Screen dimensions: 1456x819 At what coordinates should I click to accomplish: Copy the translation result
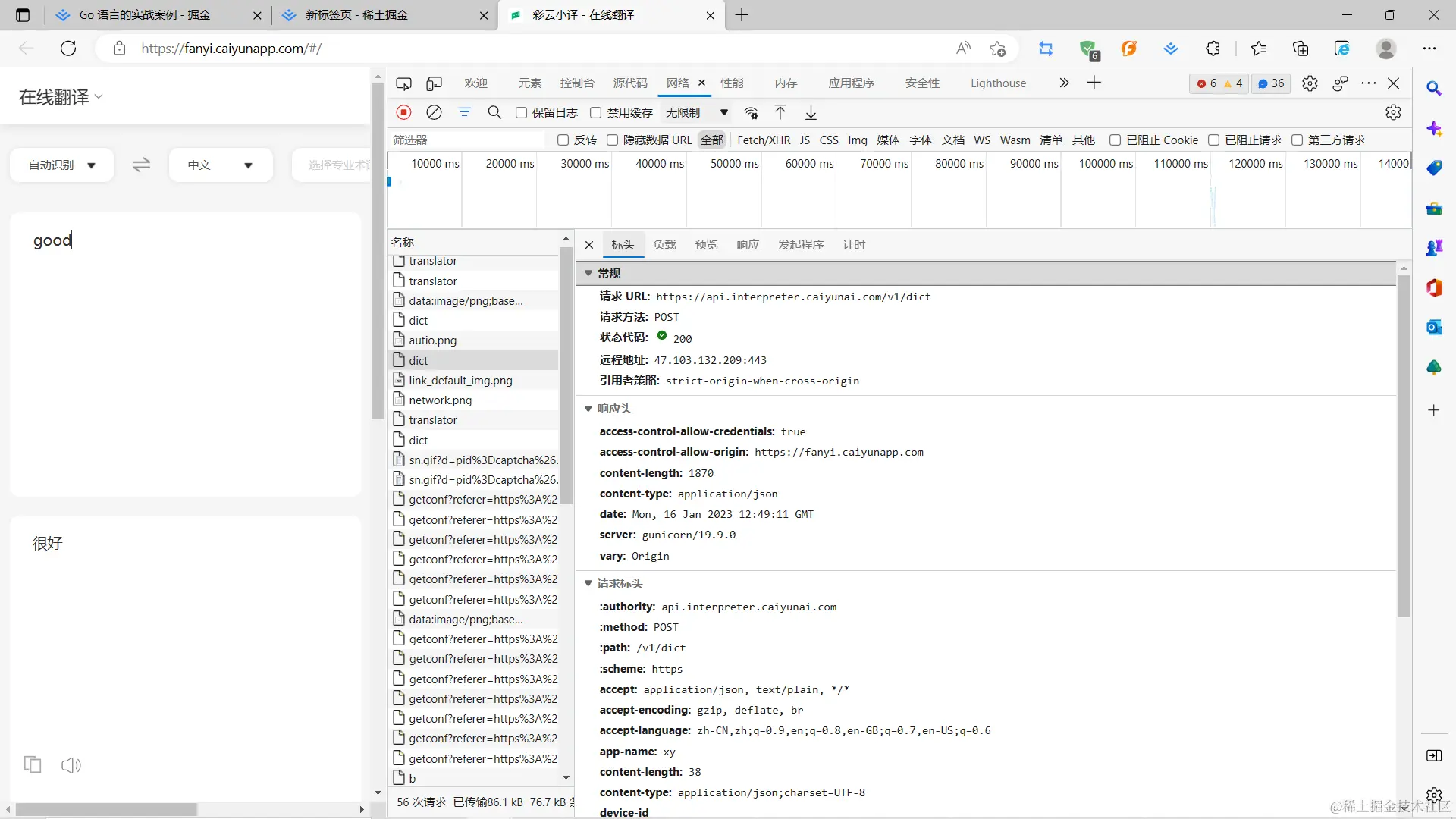[33, 764]
